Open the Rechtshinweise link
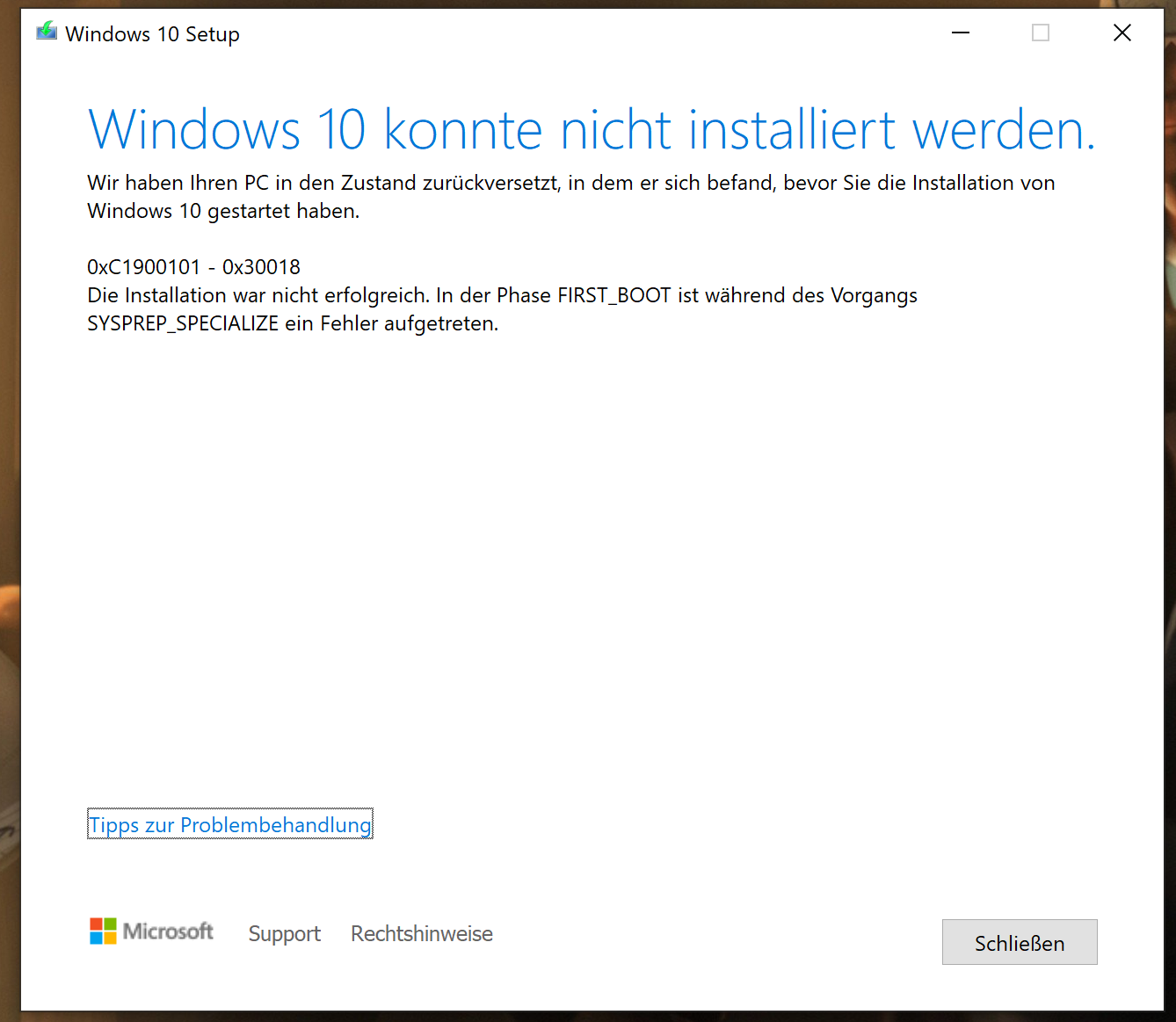This screenshot has width=1176, height=1022. tap(422, 933)
